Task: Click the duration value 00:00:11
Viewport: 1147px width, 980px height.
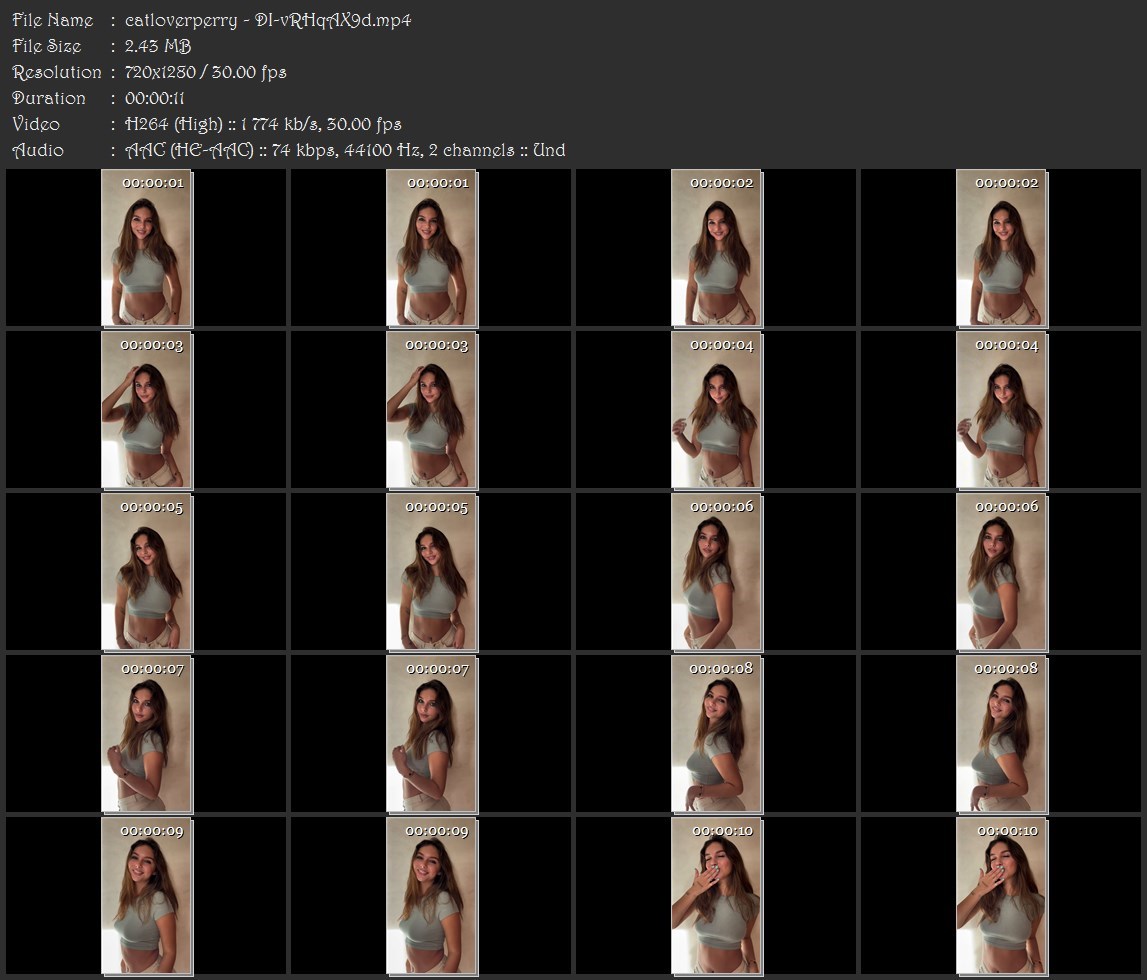Action: coord(154,98)
